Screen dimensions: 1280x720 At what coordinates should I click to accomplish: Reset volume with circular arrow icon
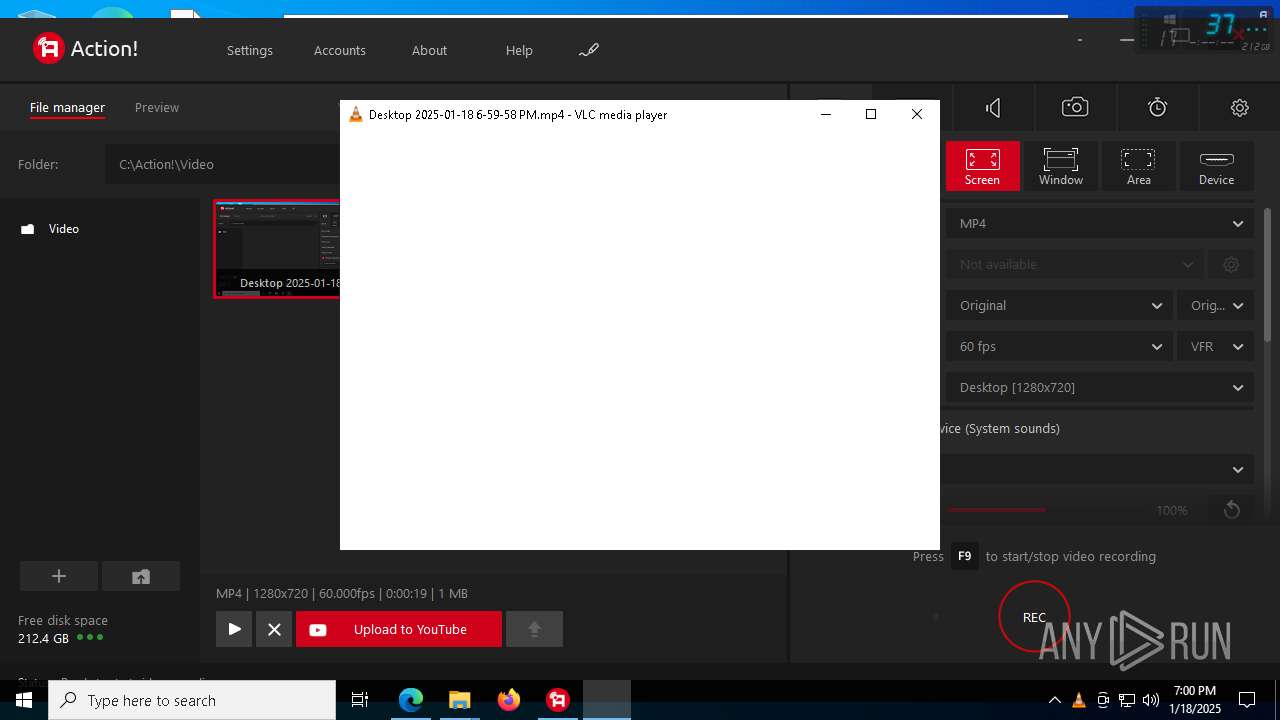point(1232,510)
